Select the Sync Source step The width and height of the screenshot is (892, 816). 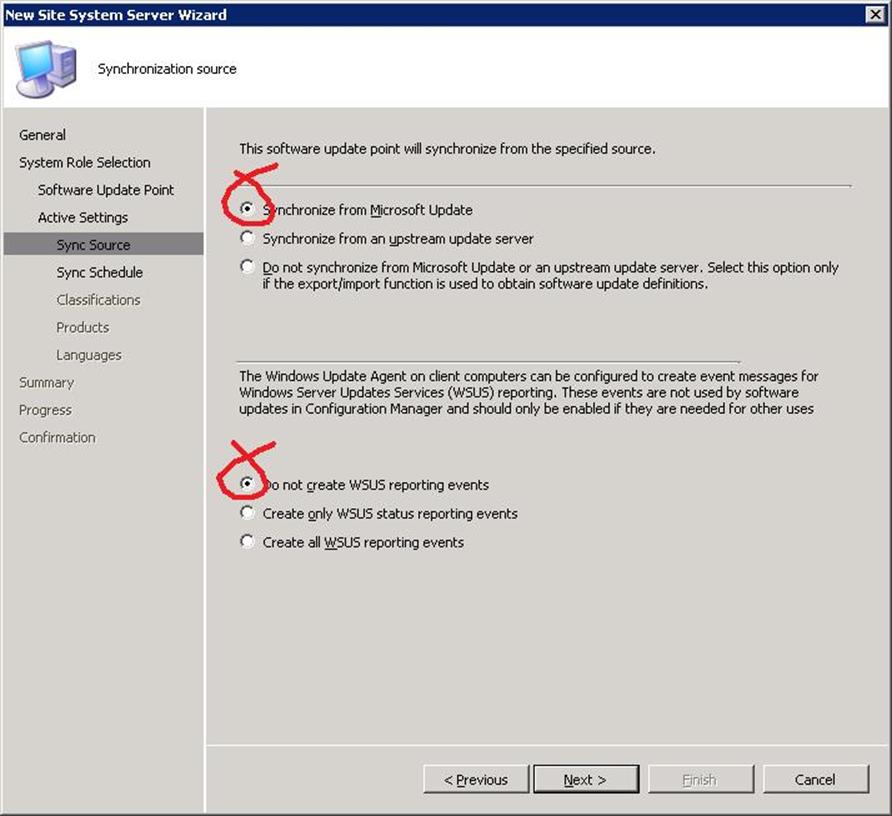(x=104, y=244)
